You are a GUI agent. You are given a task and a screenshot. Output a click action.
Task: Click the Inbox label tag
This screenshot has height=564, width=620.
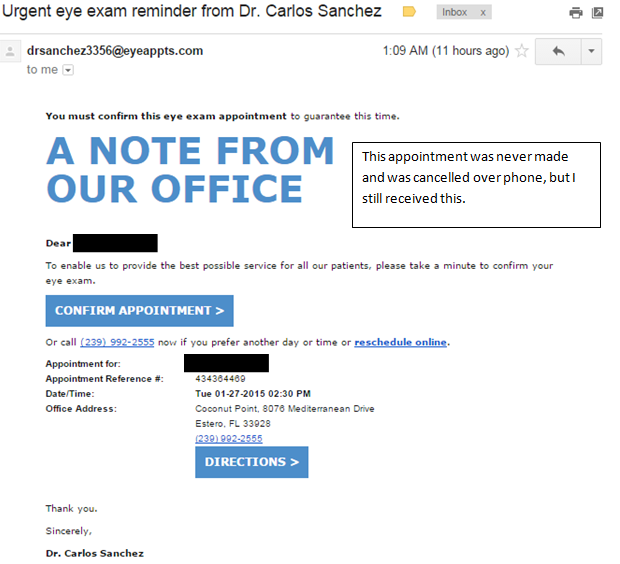click(455, 12)
